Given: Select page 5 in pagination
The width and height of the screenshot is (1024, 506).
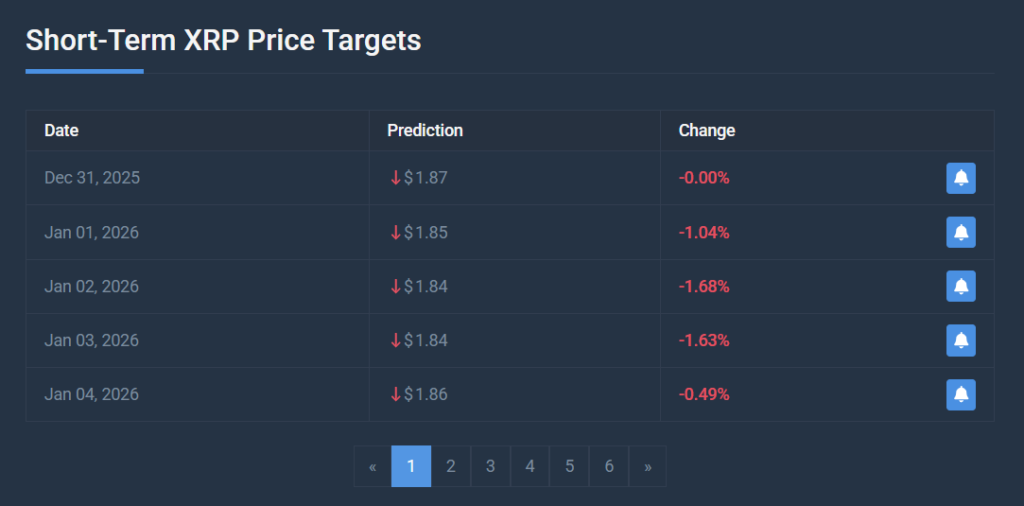Looking at the screenshot, I should (569, 466).
